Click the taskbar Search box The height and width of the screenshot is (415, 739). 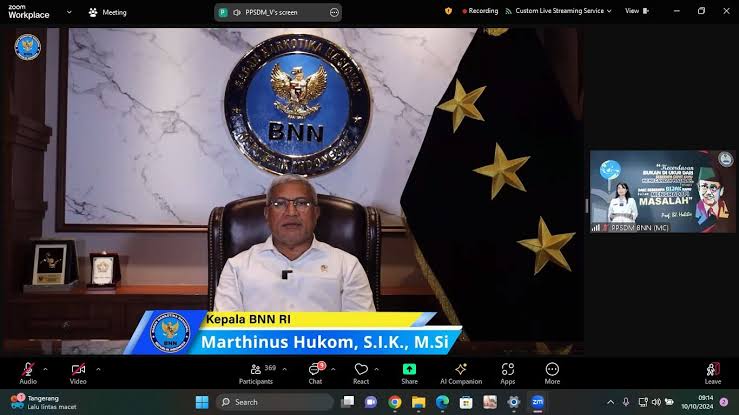coord(275,402)
